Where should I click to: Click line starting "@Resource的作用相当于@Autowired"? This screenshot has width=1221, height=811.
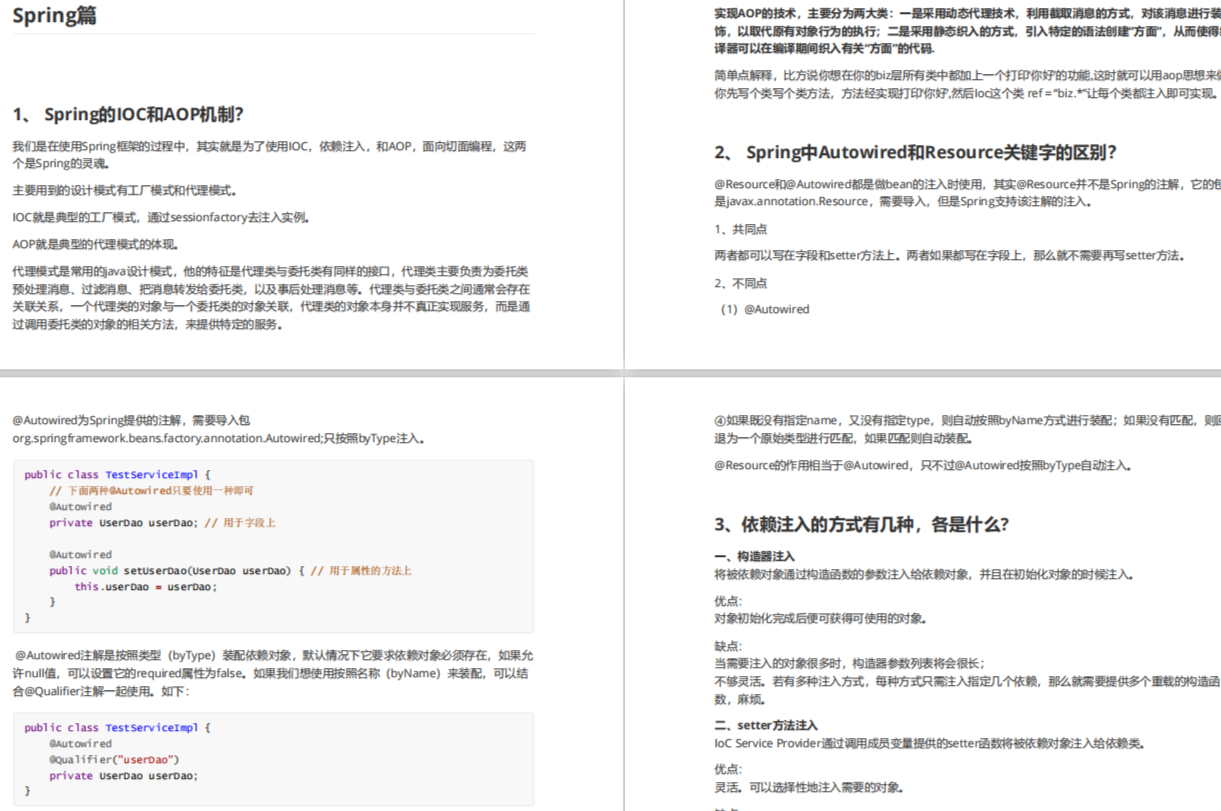[x=923, y=465]
